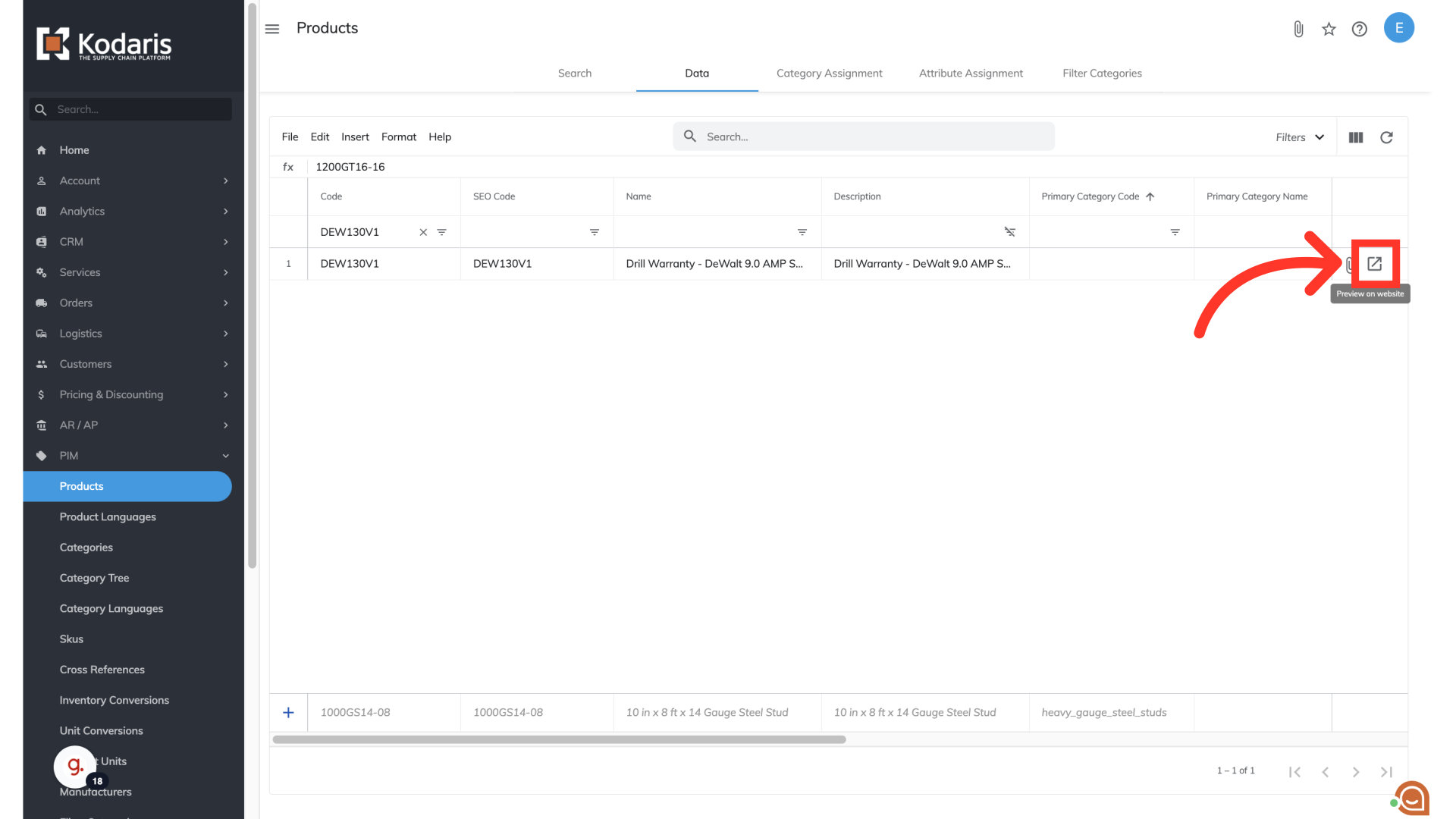The width and height of the screenshot is (1456, 819).
Task: Toggle the hamburger sidebar menu
Action: [272, 29]
